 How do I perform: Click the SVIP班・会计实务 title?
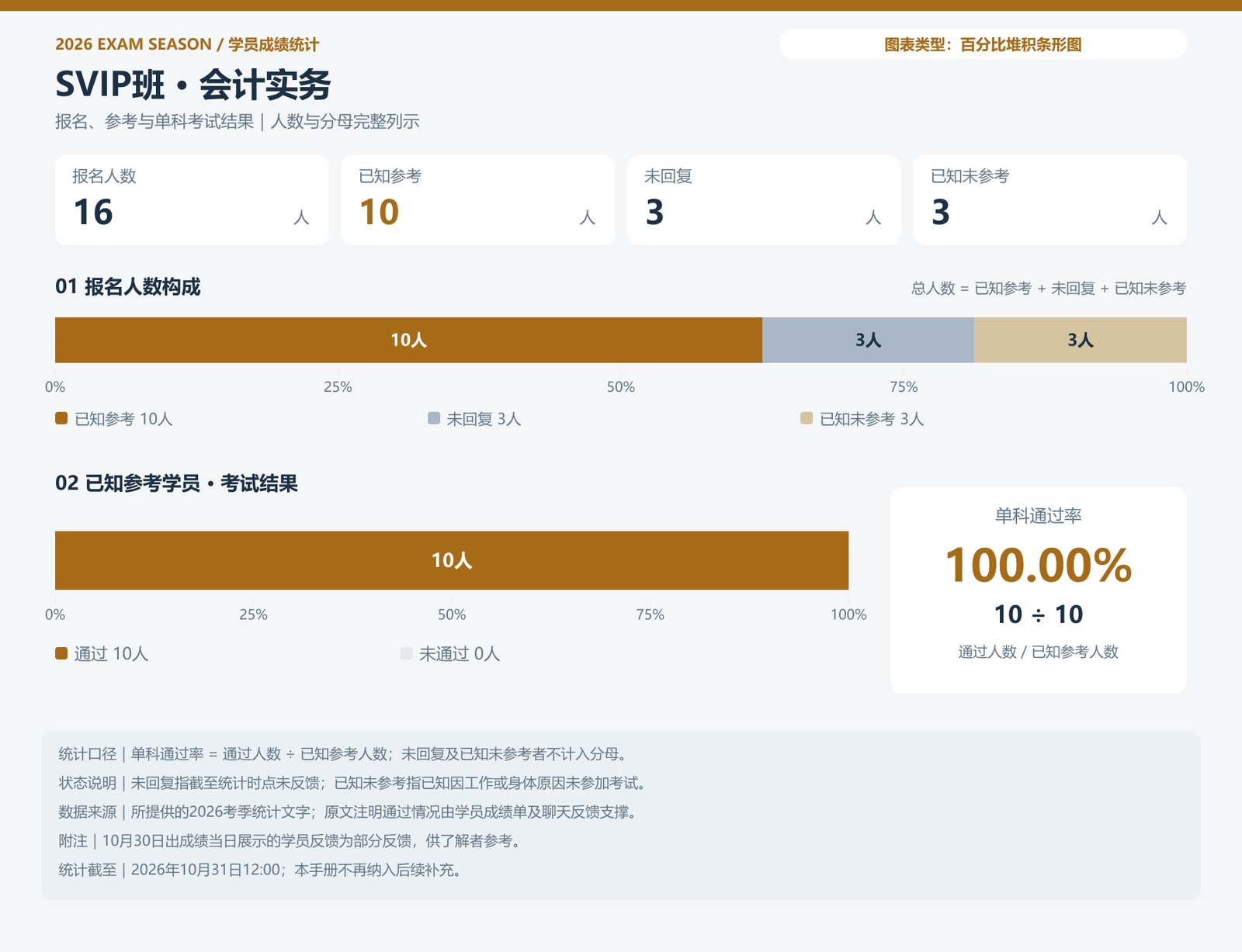pos(193,85)
